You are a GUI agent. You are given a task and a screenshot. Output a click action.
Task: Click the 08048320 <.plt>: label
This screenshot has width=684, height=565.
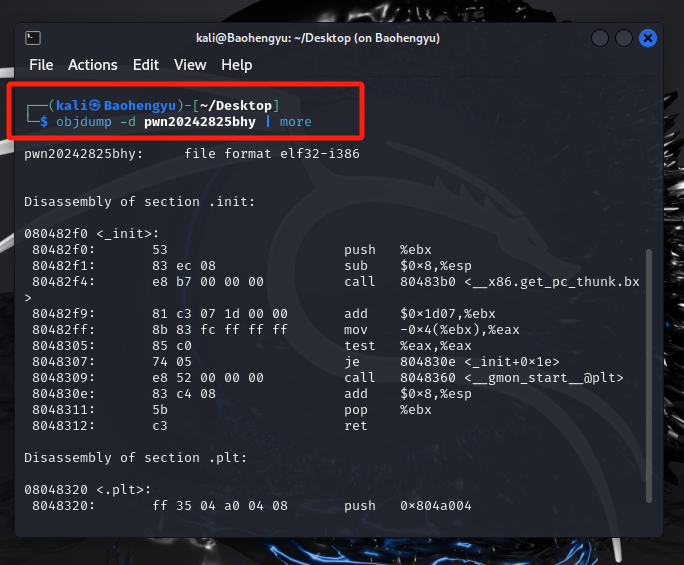88,490
